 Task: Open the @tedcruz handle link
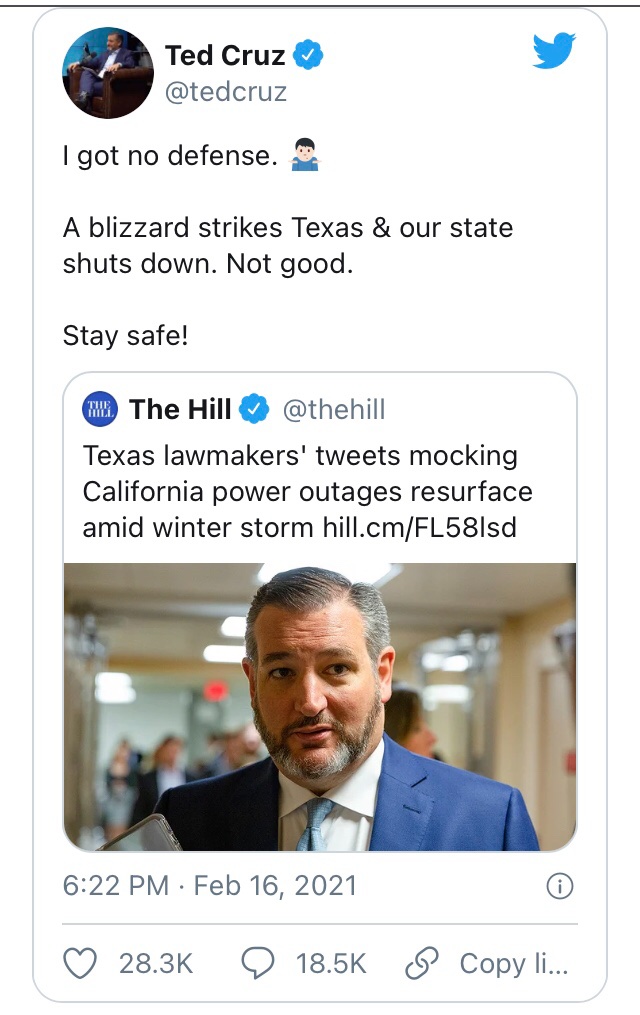(225, 92)
